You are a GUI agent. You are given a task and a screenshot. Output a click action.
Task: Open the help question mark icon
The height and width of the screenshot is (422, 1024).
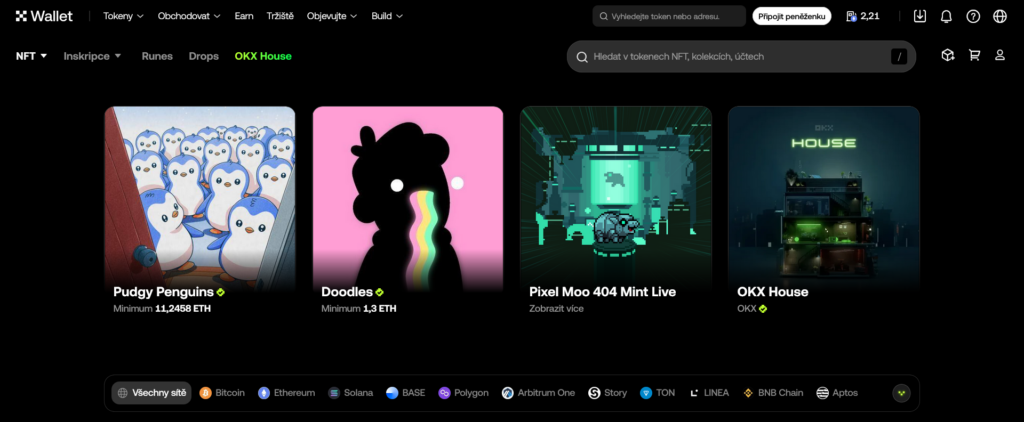pyautogui.click(x=973, y=16)
